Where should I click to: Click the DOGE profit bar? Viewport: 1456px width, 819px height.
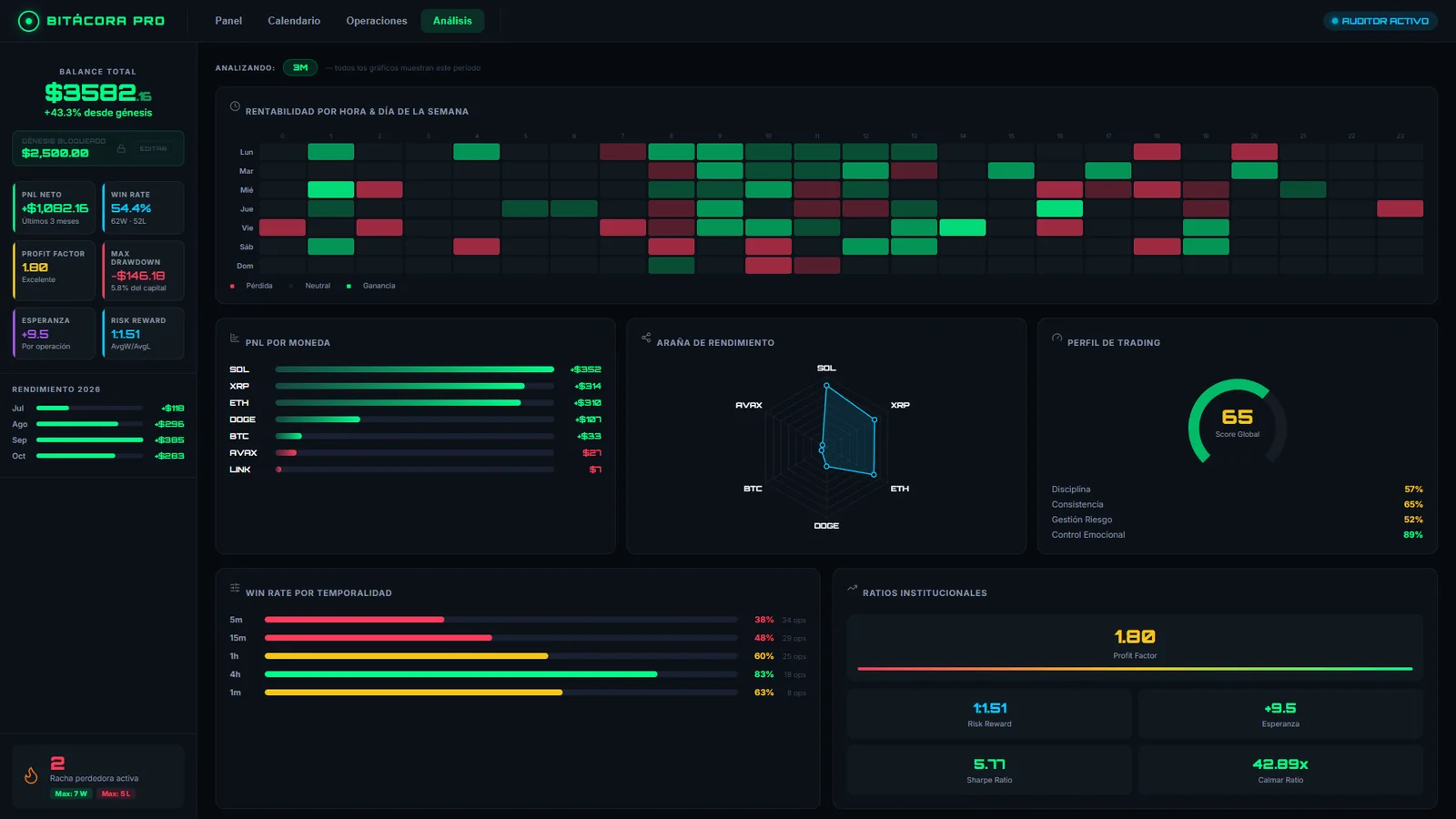click(414, 420)
